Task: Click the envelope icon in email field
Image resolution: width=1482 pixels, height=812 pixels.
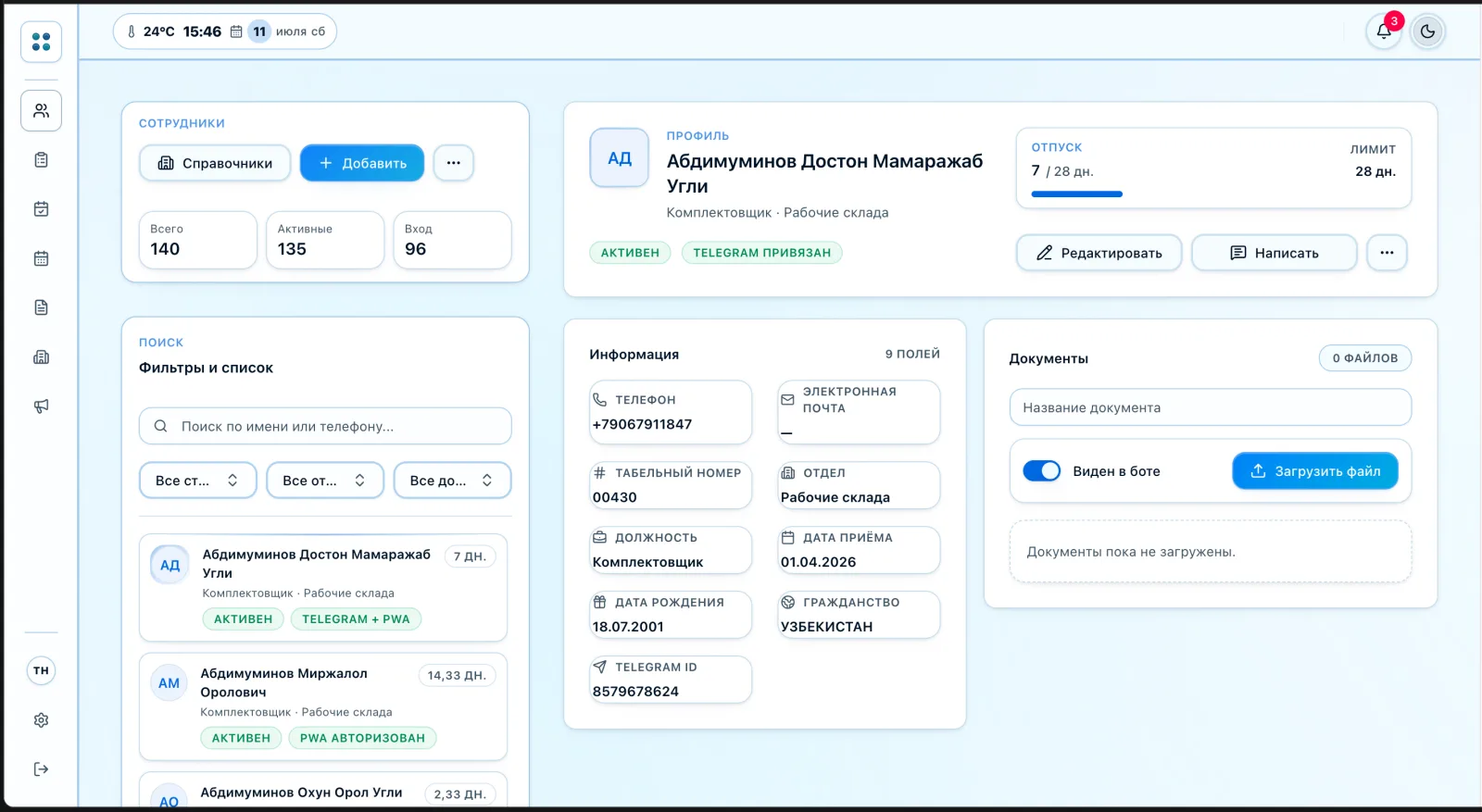Action: (x=787, y=400)
